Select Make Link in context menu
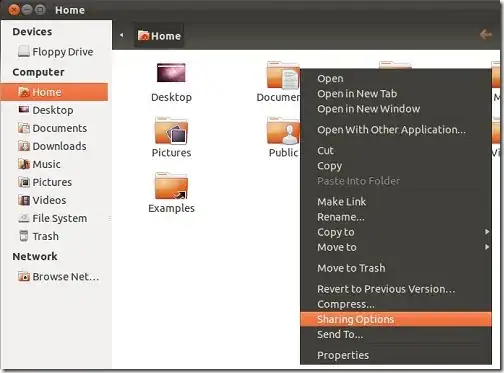This screenshot has height=373, width=504. 396,202
